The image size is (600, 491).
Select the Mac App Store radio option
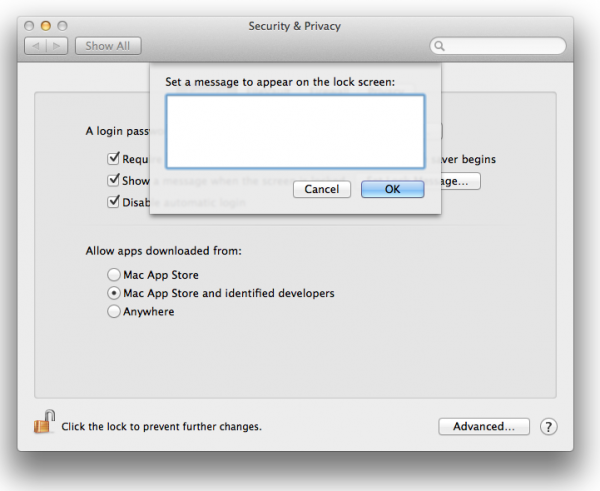tap(114, 275)
